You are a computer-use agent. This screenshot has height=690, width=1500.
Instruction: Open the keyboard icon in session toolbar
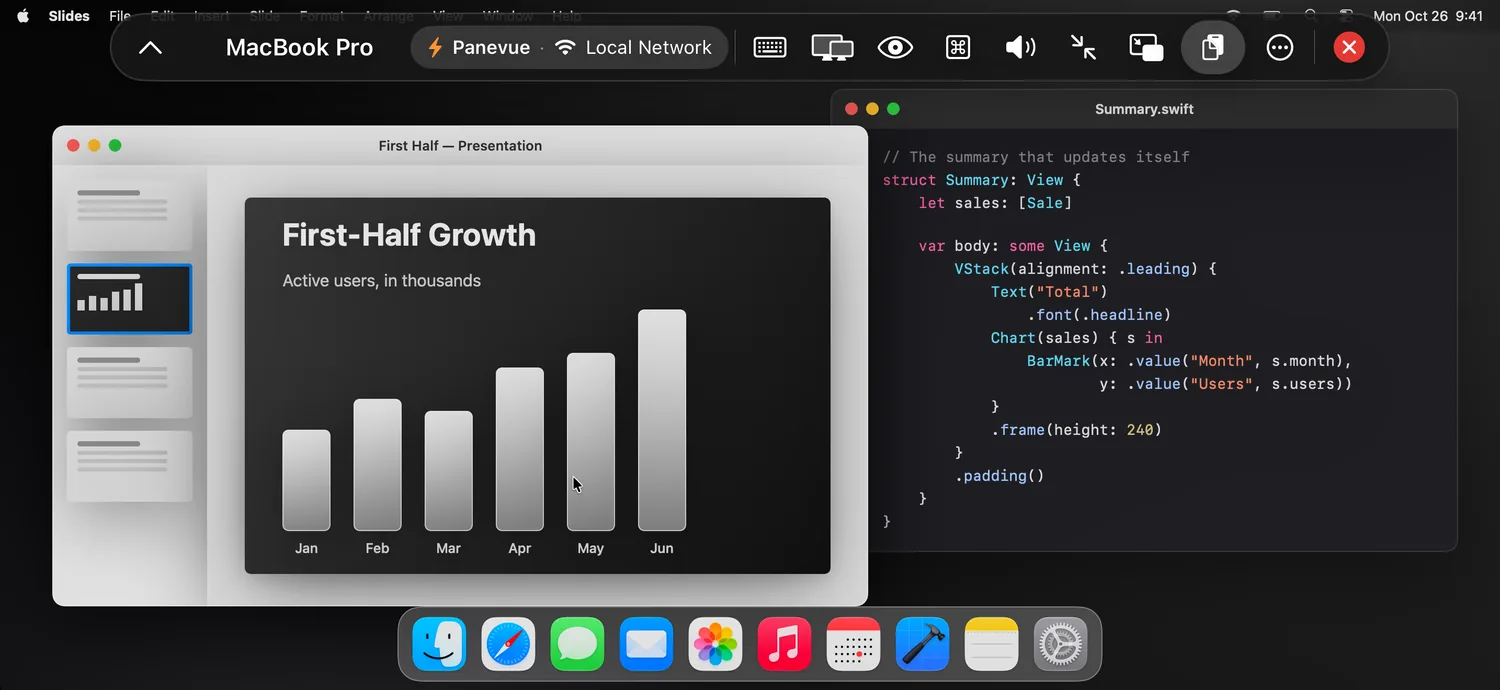point(769,47)
